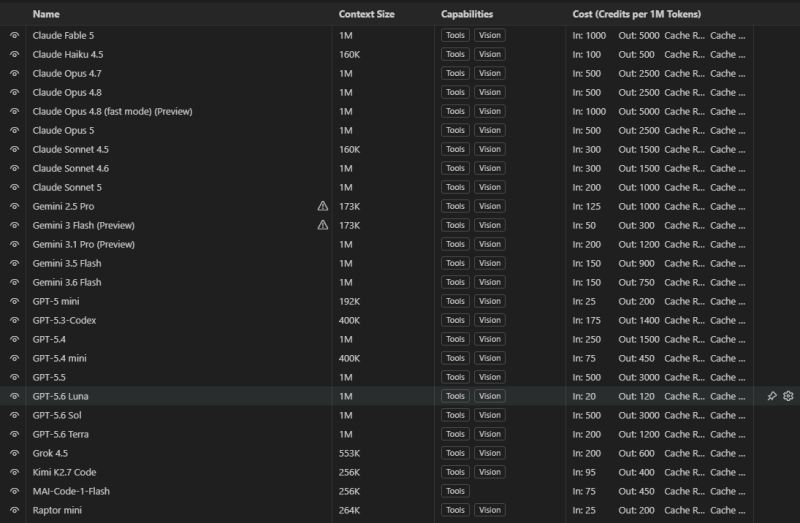Click 'Out: 750' cost of Gemini 3.6 Flash
Viewport: 800px width, 523px height.
(636, 282)
